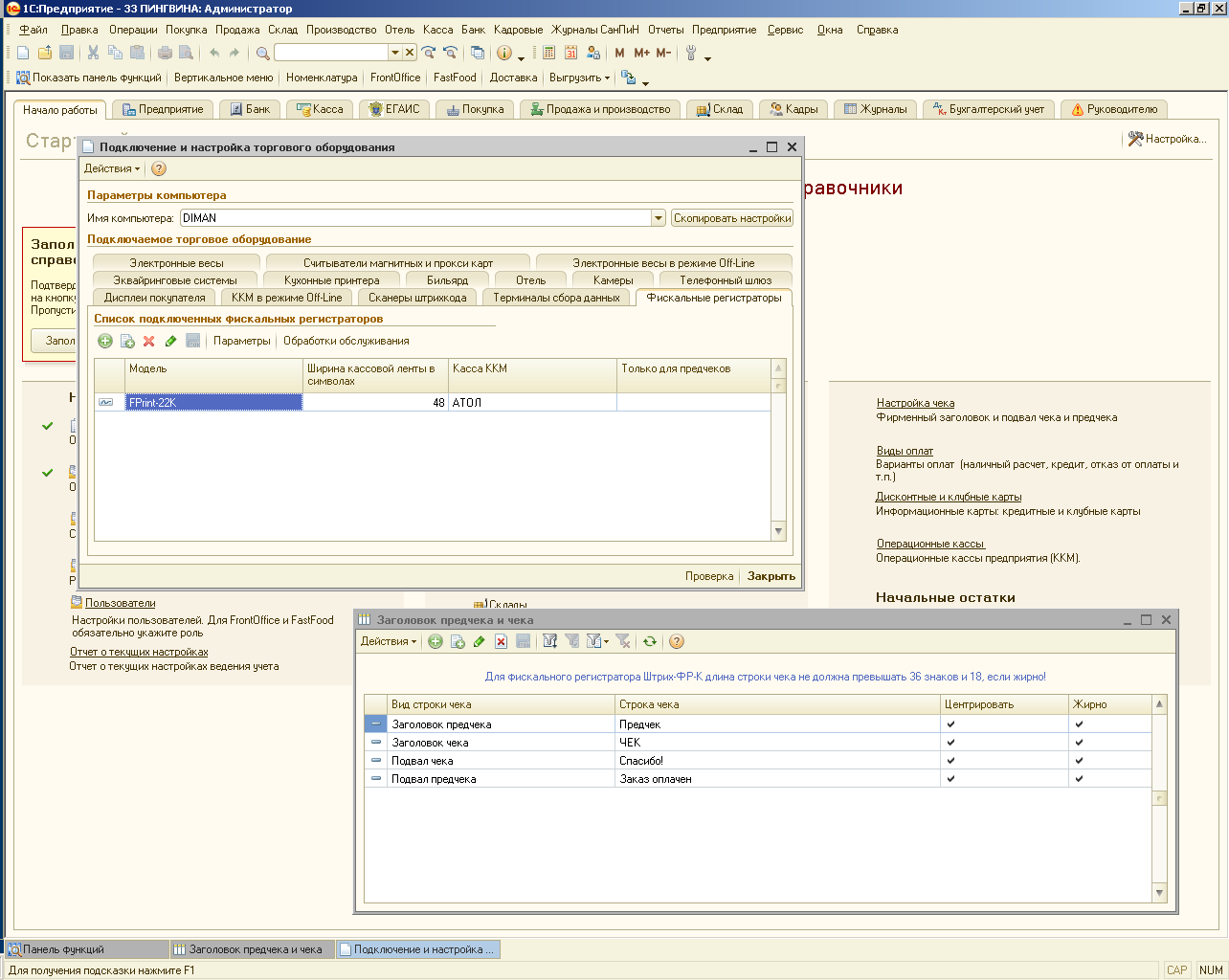Click Скопировать настройки button
Viewport: 1229px width, 980px height.
[732, 218]
